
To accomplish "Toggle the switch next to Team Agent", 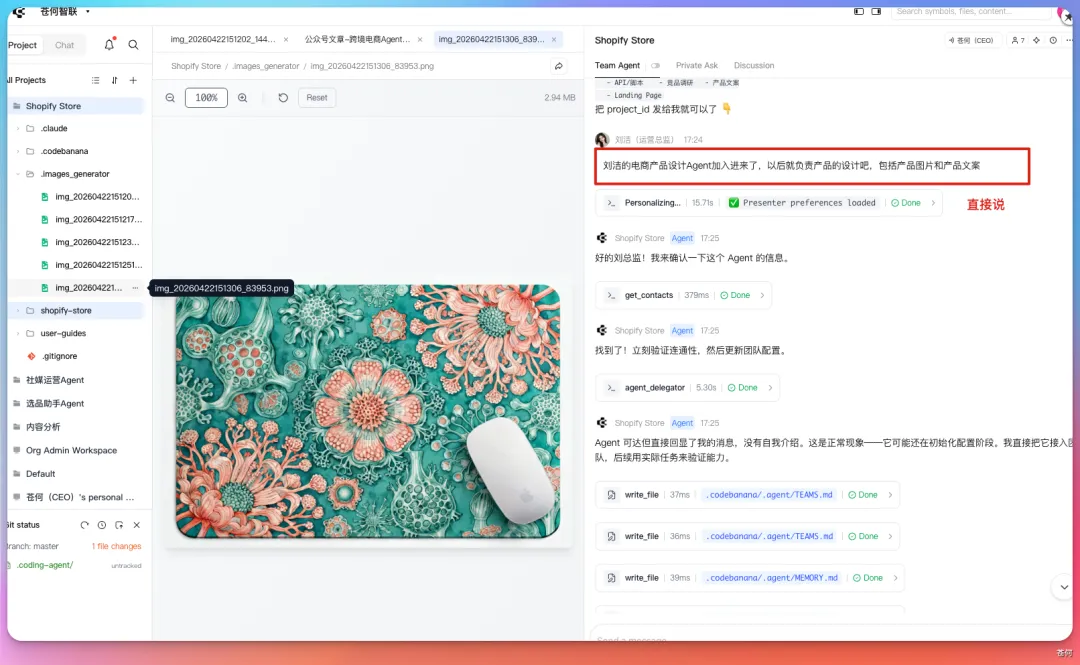I will pyautogui.click(x=656, y=66).
